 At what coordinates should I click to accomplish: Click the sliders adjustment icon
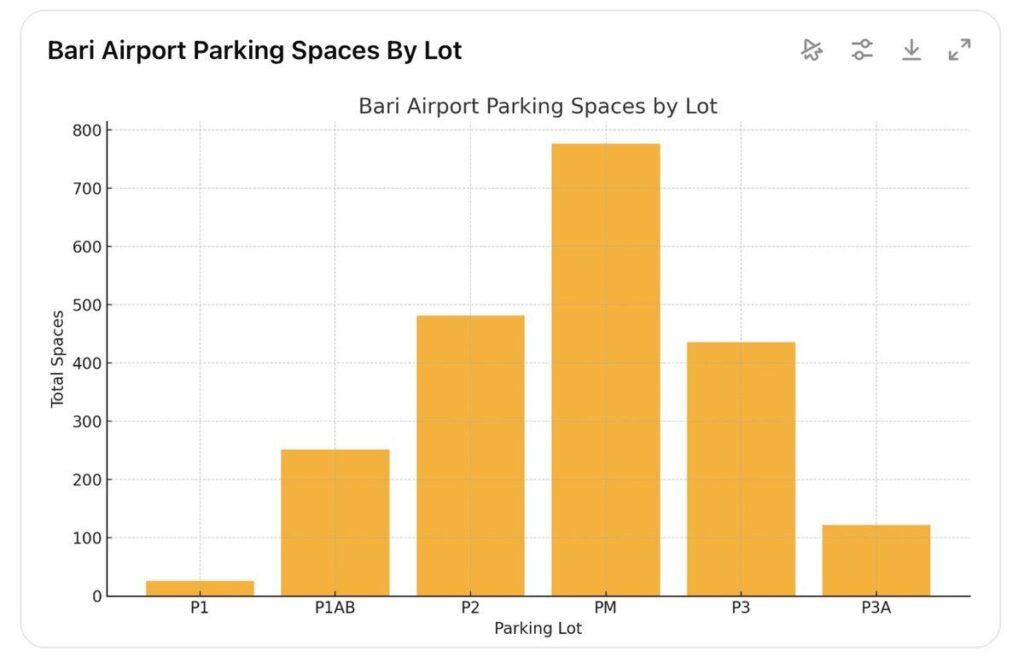coord(863,50)
